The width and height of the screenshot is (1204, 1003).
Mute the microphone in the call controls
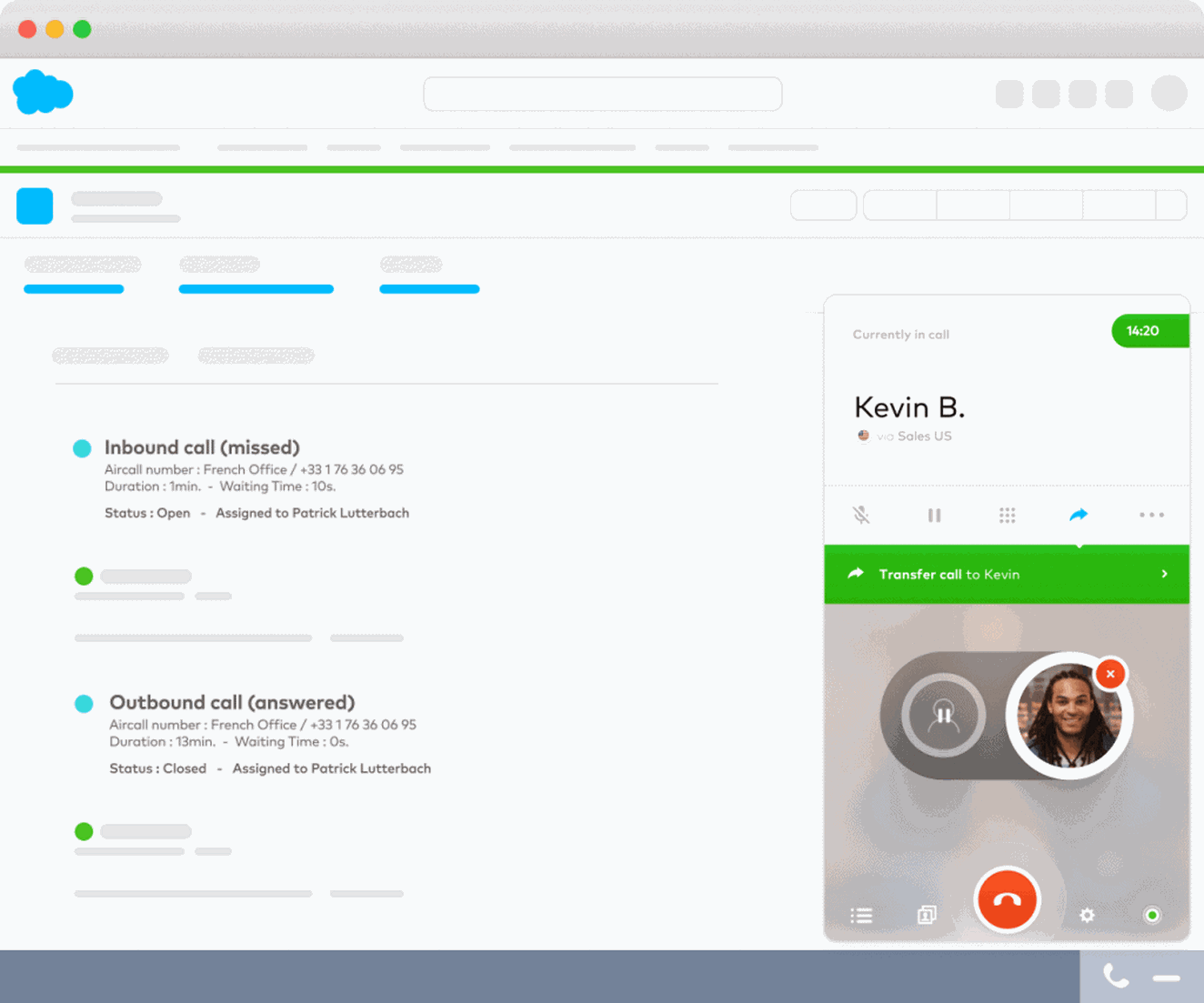point(861,515)
